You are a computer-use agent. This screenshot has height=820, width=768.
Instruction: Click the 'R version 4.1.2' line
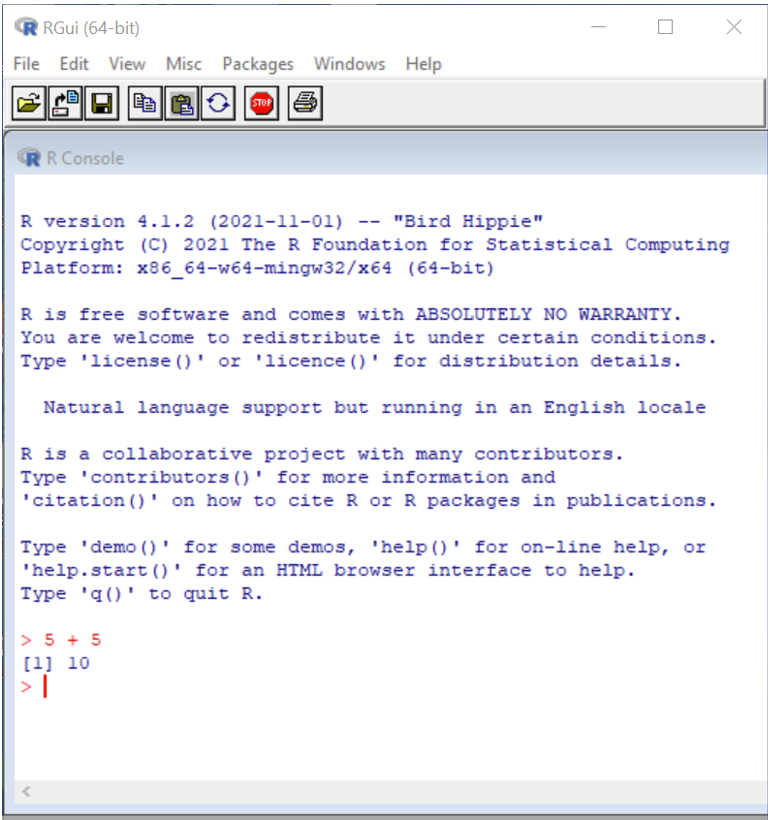pos(282,221)
